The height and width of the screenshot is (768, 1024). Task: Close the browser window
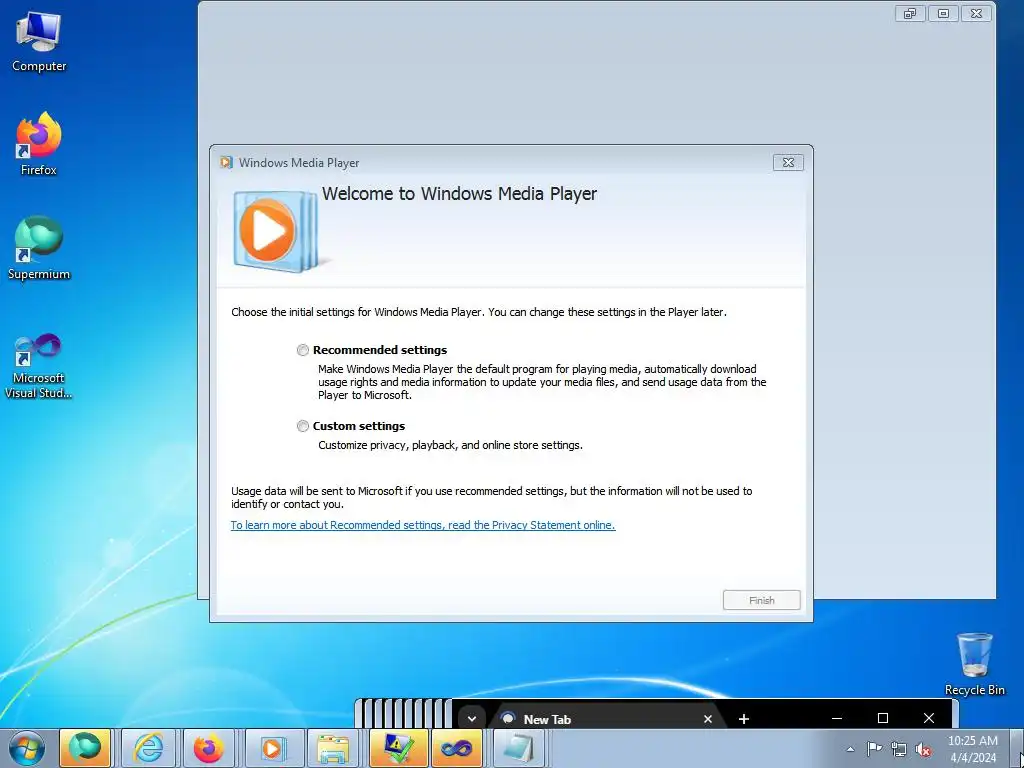tap(929, 718)
